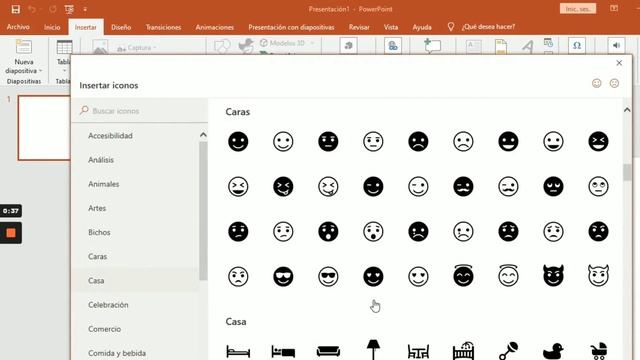Select the dining table and chairs icon
This screenshot has width=640, height=360.
[x=418, y=352]
